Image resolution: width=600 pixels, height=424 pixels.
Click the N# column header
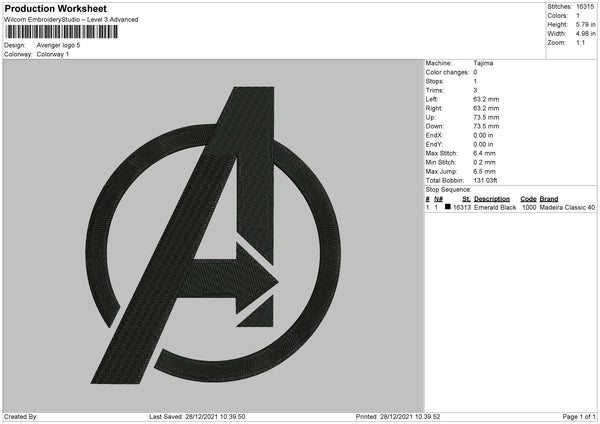tap(439, 199)
